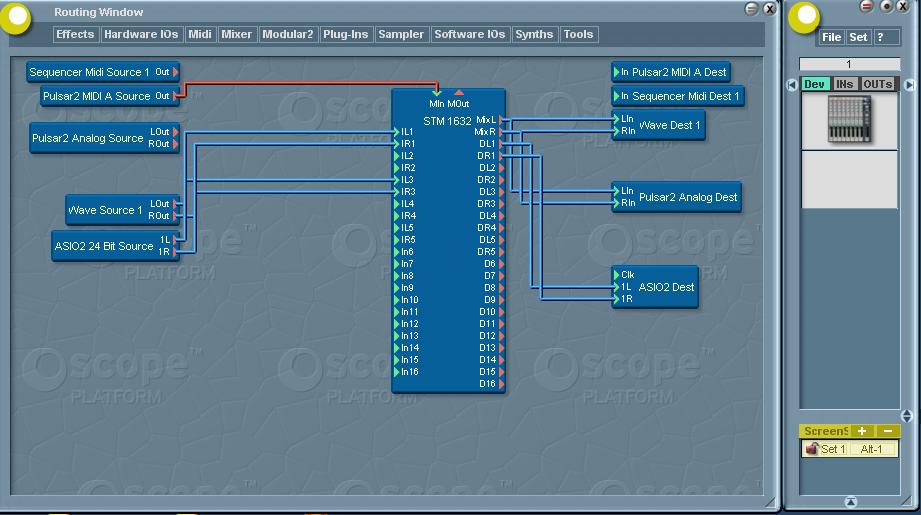
Task: Click the yellow circle logo of the Routing Window
Action: (16, 18)
